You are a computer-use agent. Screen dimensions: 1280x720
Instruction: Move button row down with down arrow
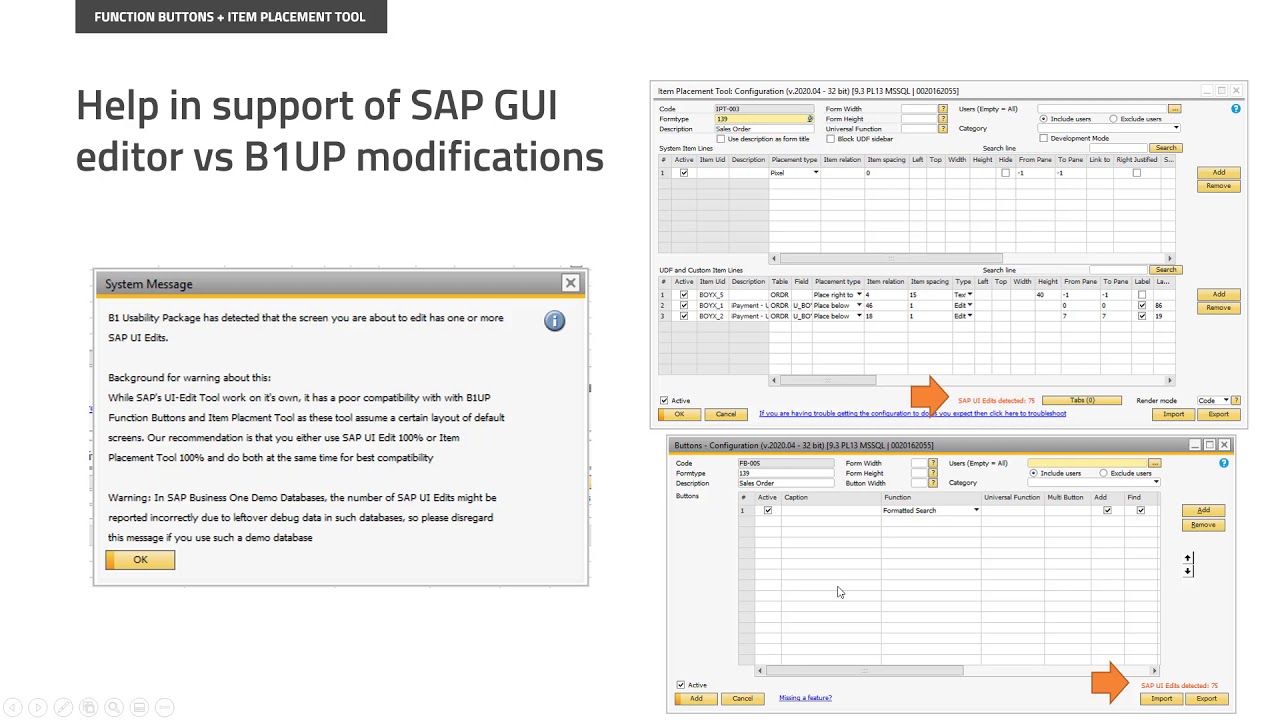click(1188, 571)
